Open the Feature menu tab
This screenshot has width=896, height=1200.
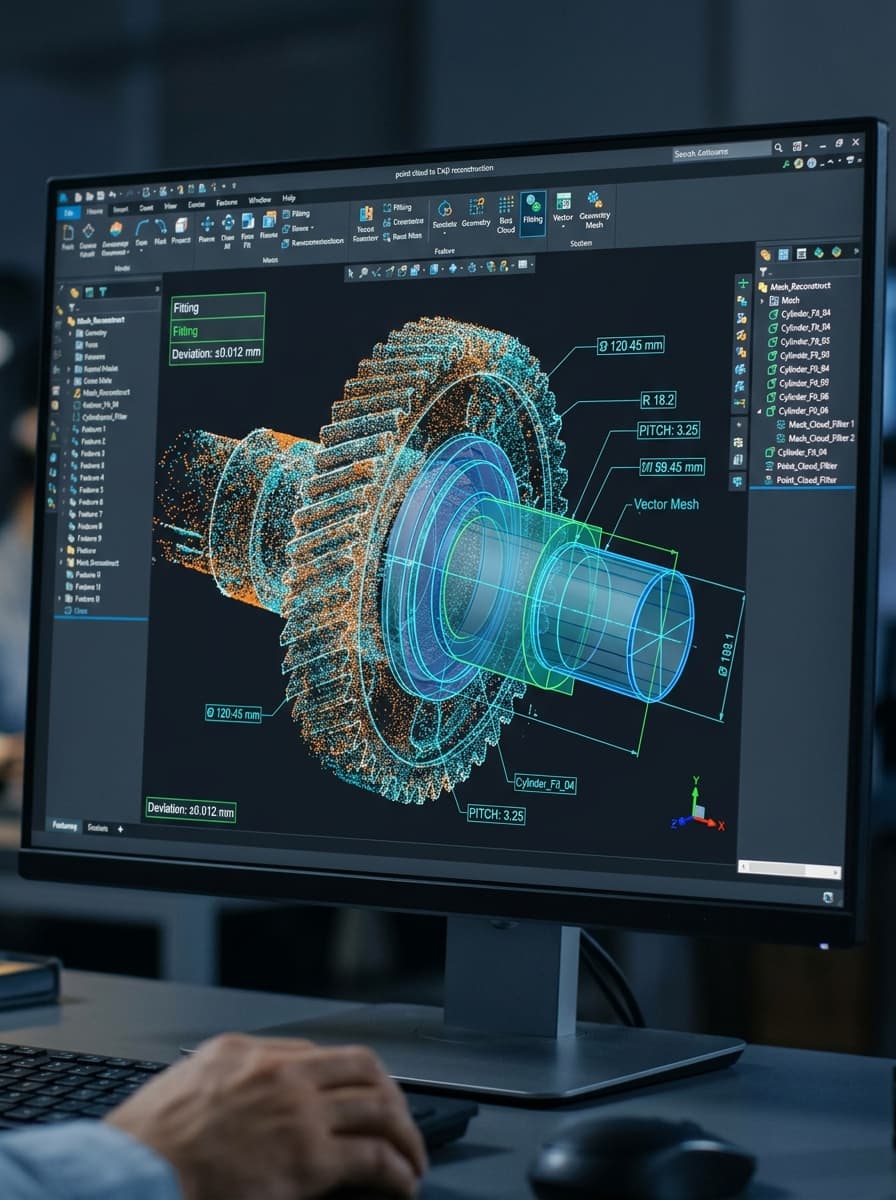coord(227,203)
